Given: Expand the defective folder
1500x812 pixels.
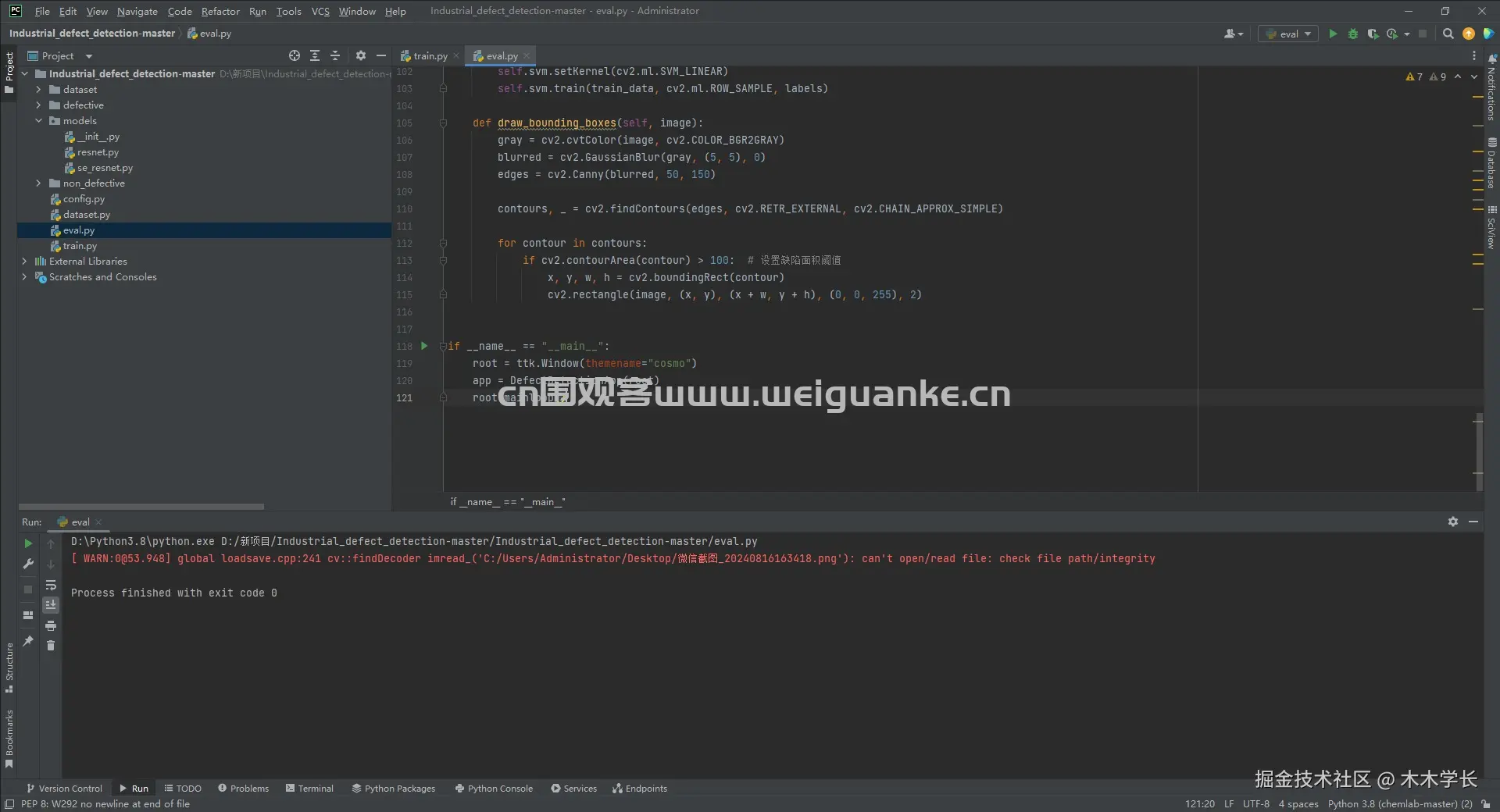Looking at the screenshot, I should [38, 105].
